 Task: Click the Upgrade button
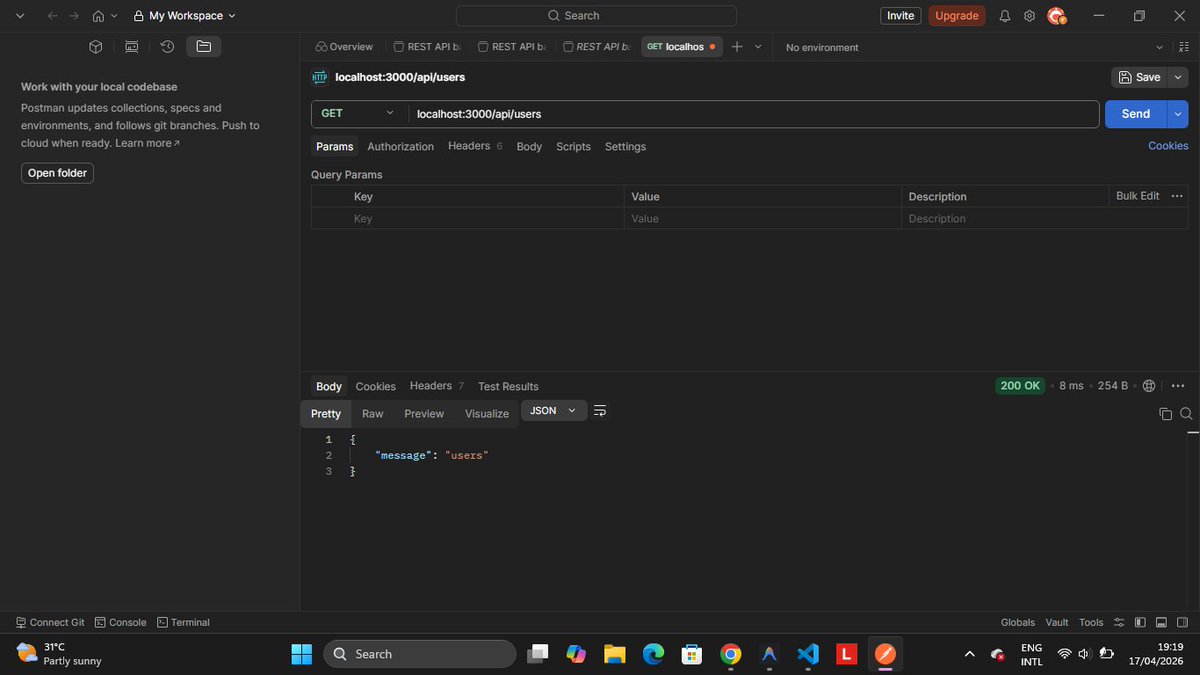(957, 16)
